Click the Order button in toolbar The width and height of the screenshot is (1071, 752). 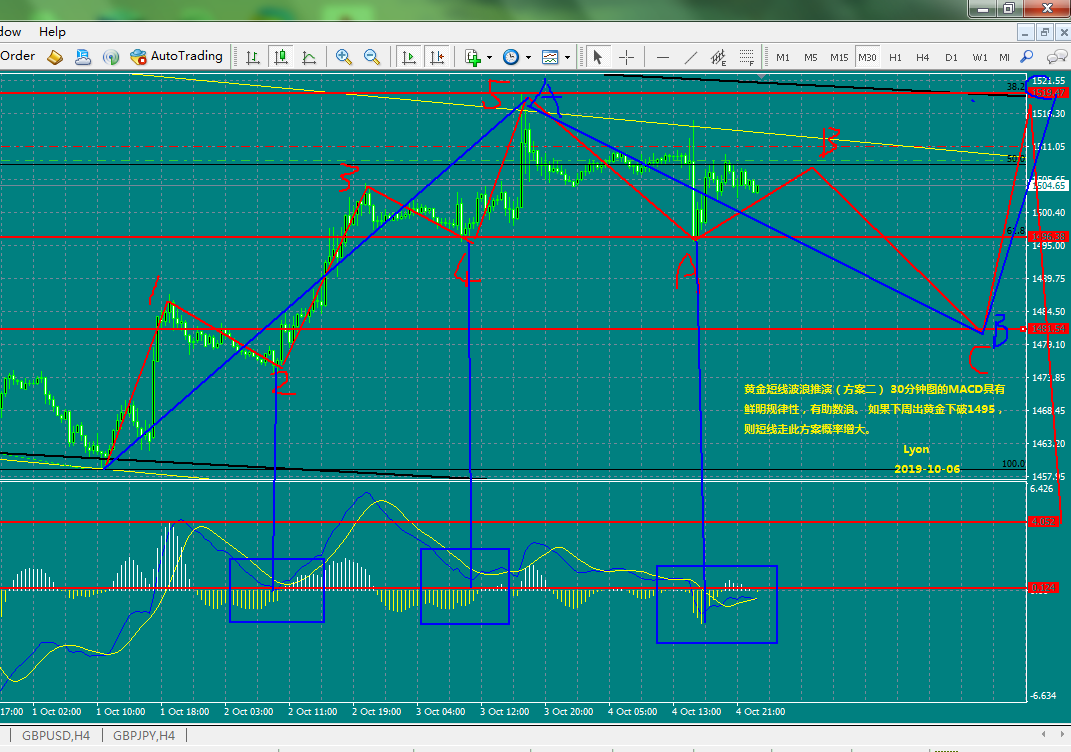click(x=18, y=56)
